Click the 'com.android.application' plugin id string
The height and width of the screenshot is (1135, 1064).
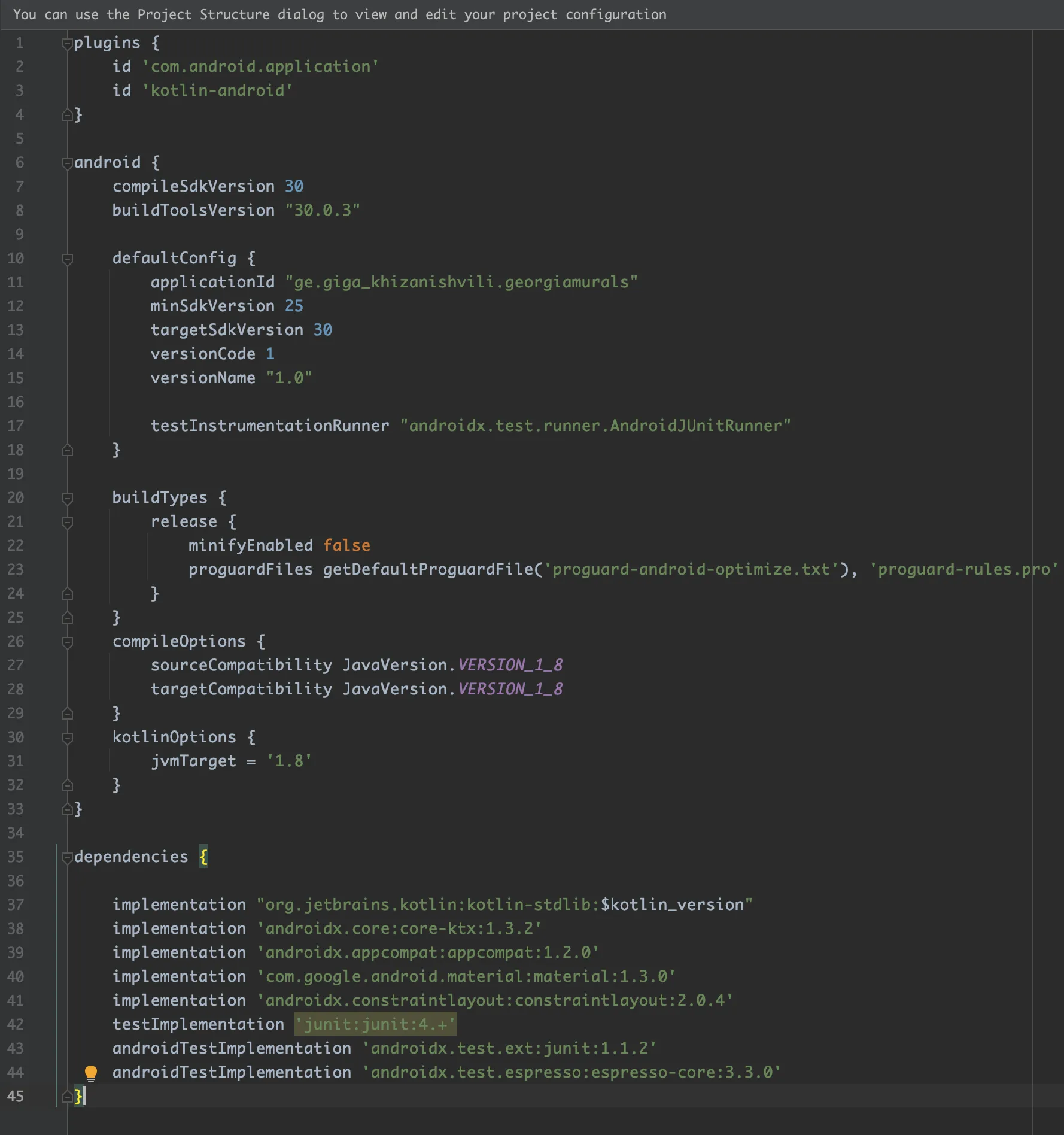pyautogui.click(x=260, y=66)
